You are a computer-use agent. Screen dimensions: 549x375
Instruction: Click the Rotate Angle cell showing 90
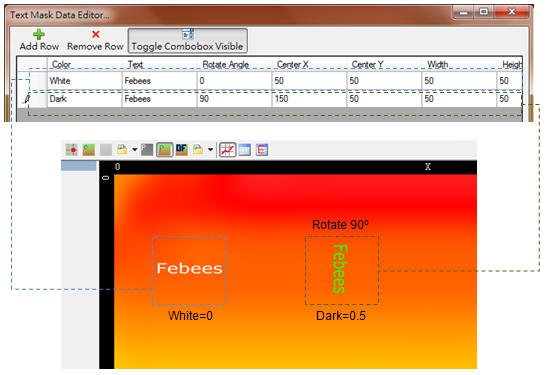click(x=234, y=99)
